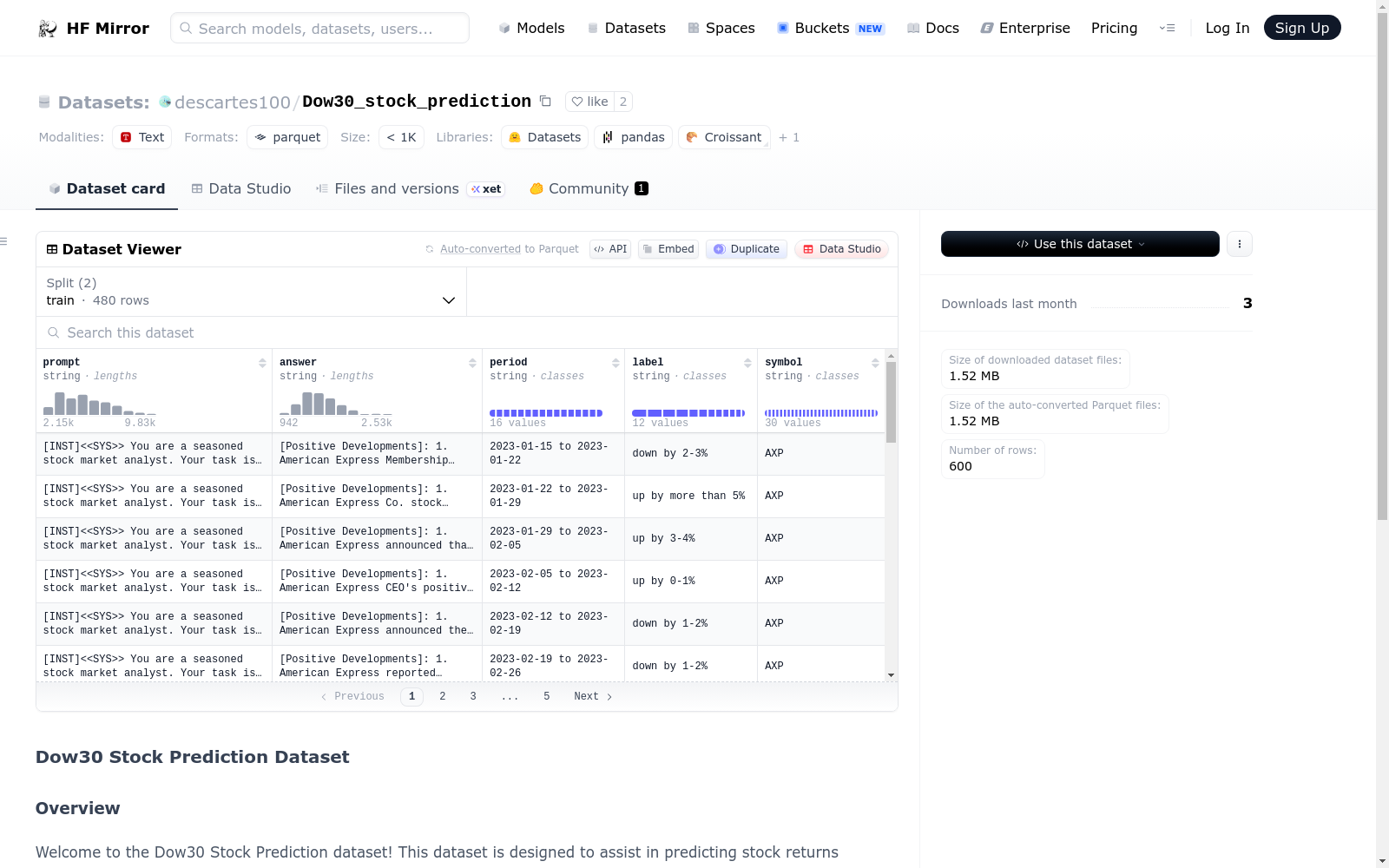Screen dimensions: 1389x868
Task: Expand the Use this dataset dropdown
Action: coord(1080,244)
